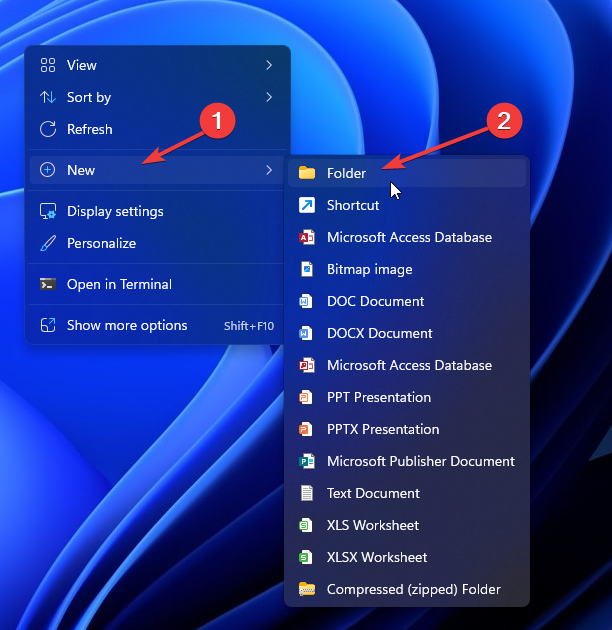The height and width of the screenshot is (630, 612).
Task: Click the Shift+F10 shortcut hint
Action: point(249,325)
